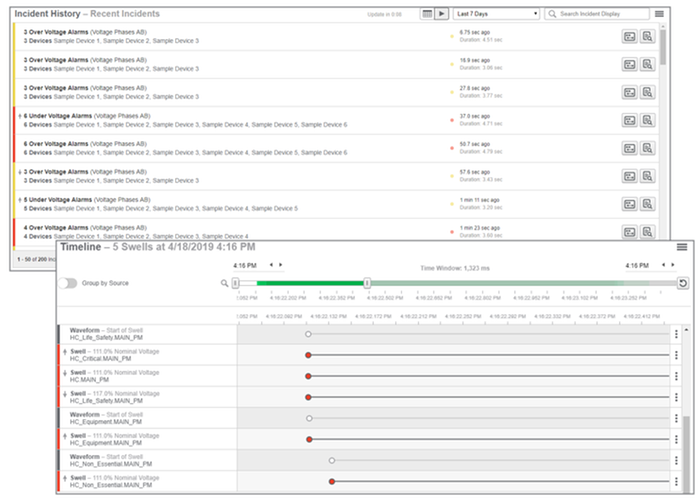The image size is (700, 501).
Task: Click the Incident History vertical scrollbar
Action: pyautogui.click(x=663, y=47)
